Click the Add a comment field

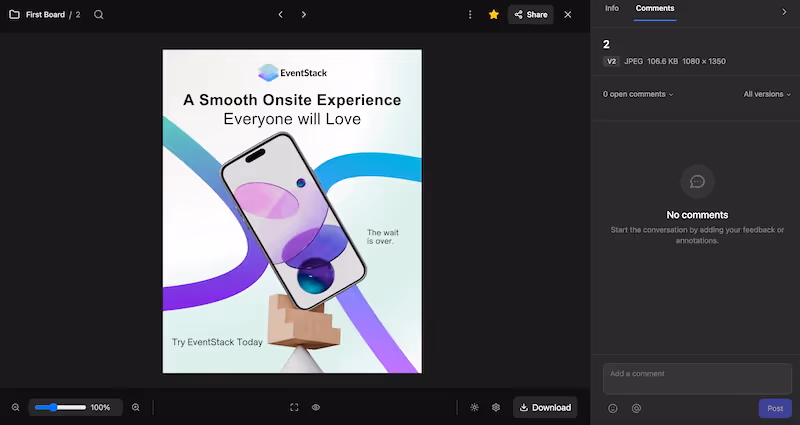[x=697, y=379]
